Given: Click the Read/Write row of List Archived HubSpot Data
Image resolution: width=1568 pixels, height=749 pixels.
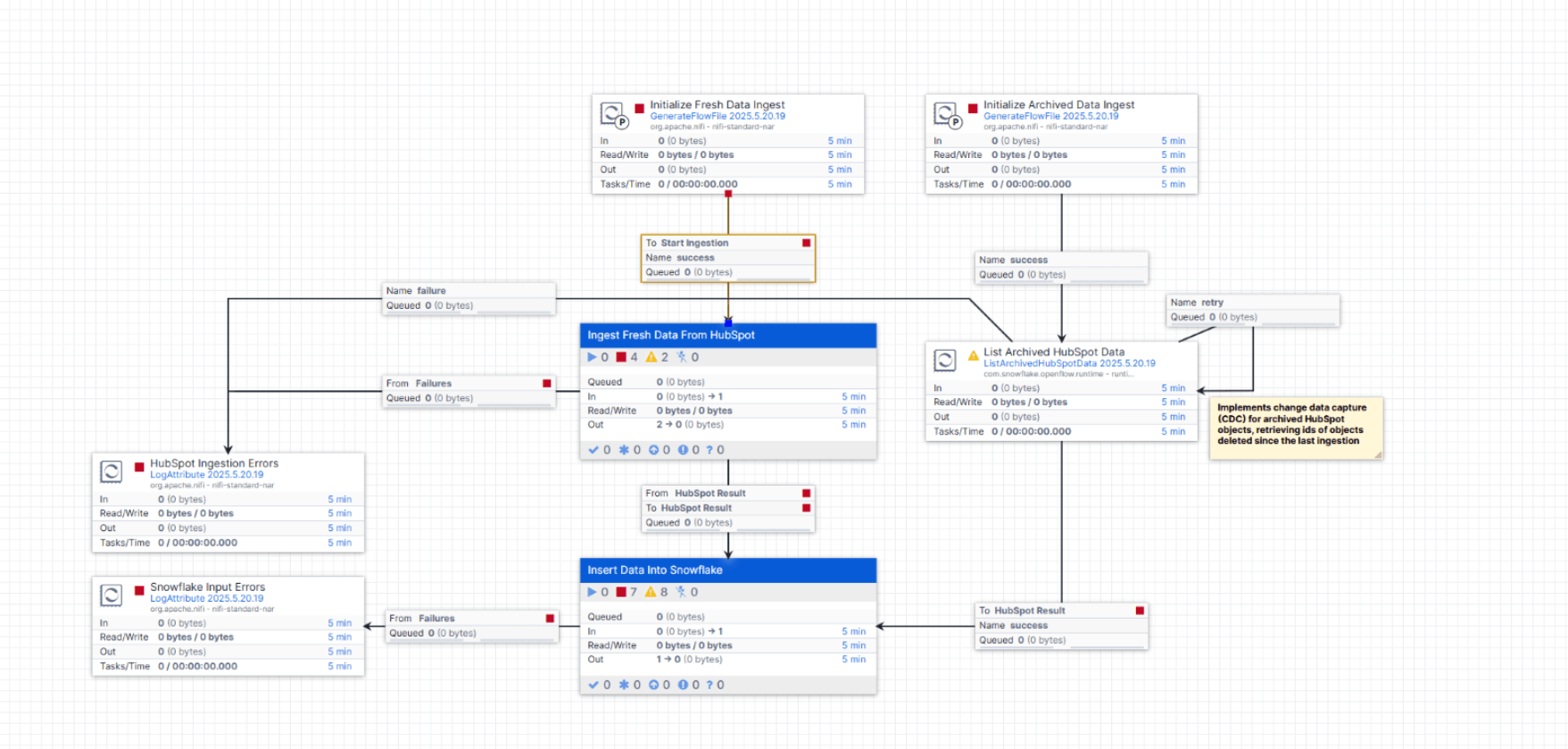Looking at the screenshot, I should pos(1061,403).
